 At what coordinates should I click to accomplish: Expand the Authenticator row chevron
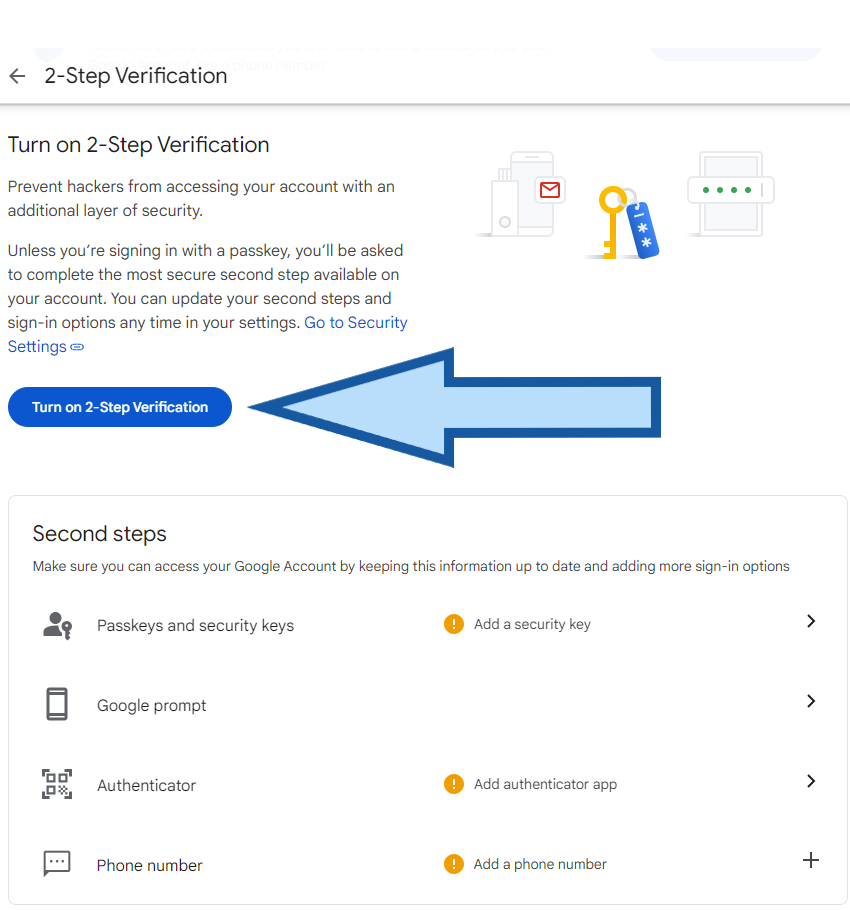point(811,781)
